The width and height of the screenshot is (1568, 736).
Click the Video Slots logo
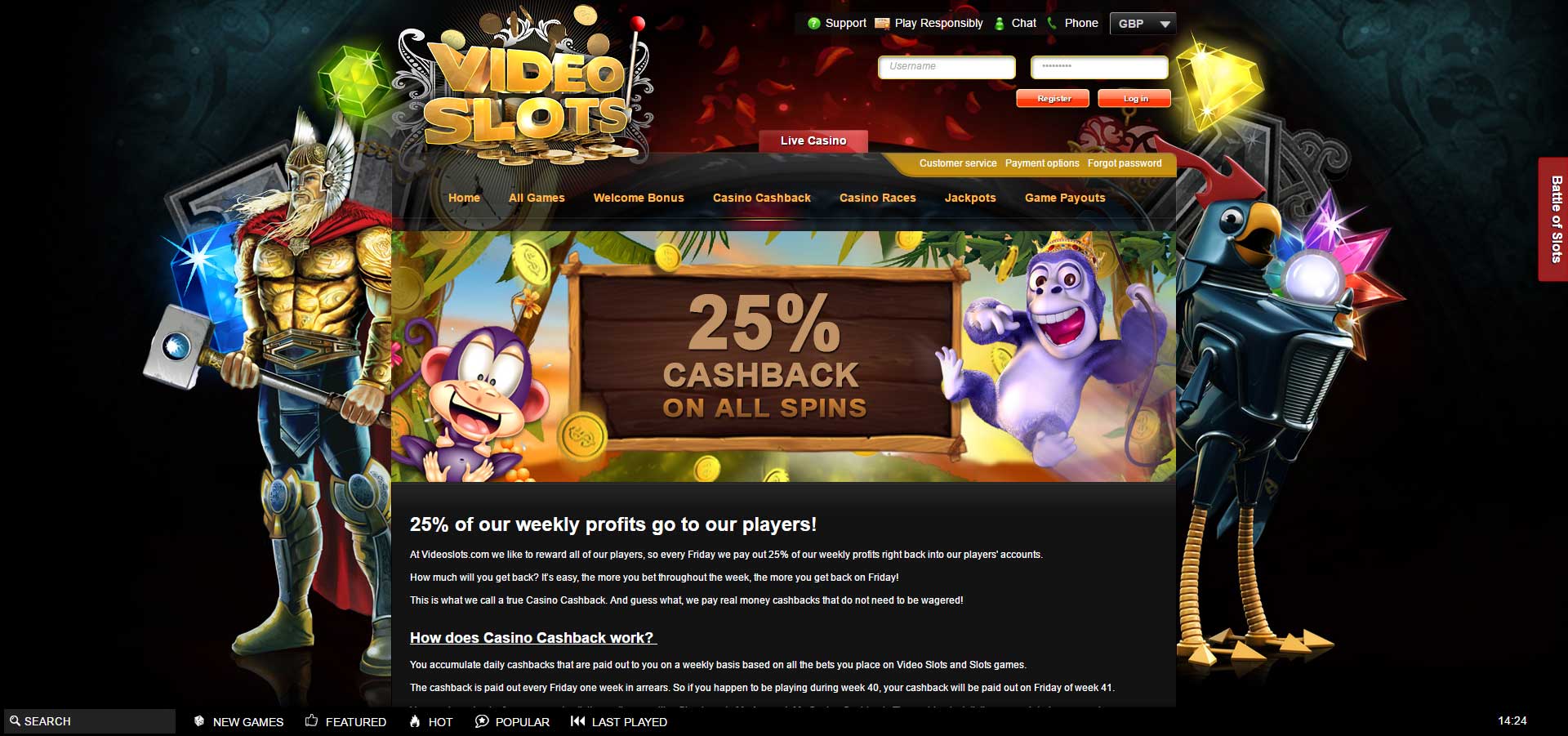(523, 86)
